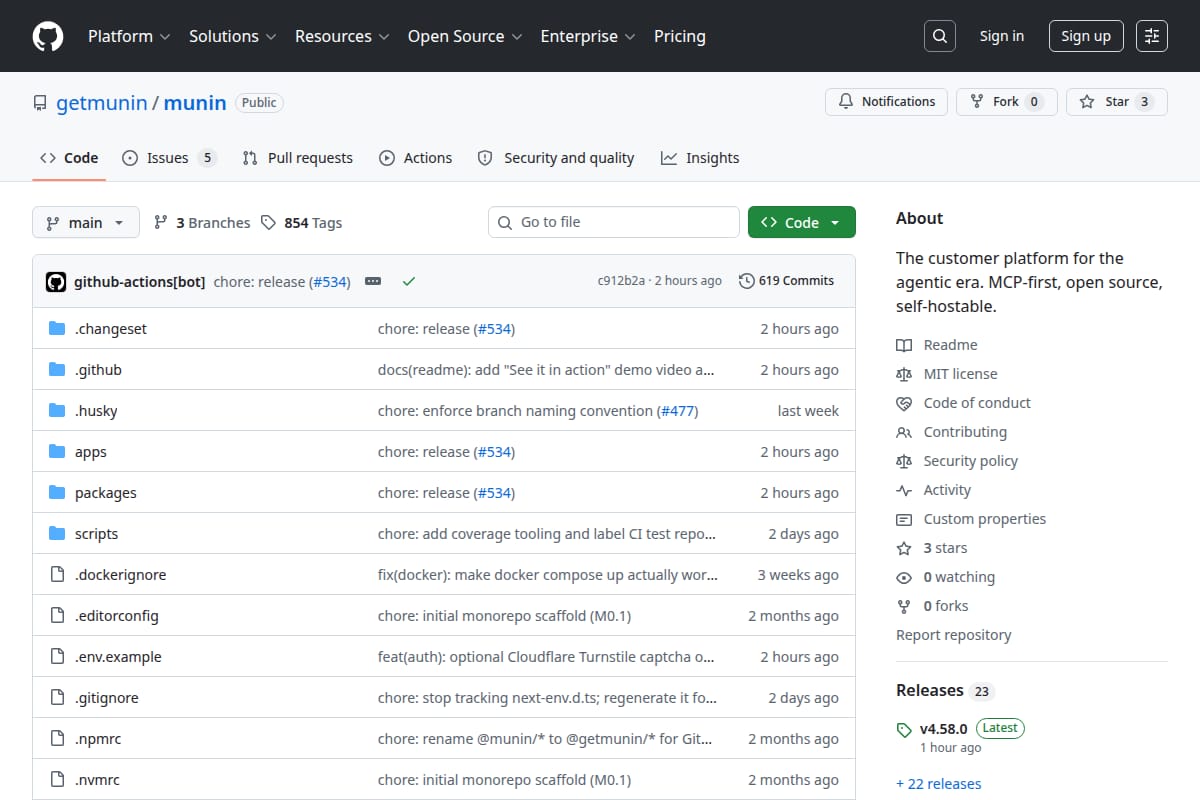
Task: Click the .dockerignore file icon
Action: pyautogui.click(x=57, y=575)
